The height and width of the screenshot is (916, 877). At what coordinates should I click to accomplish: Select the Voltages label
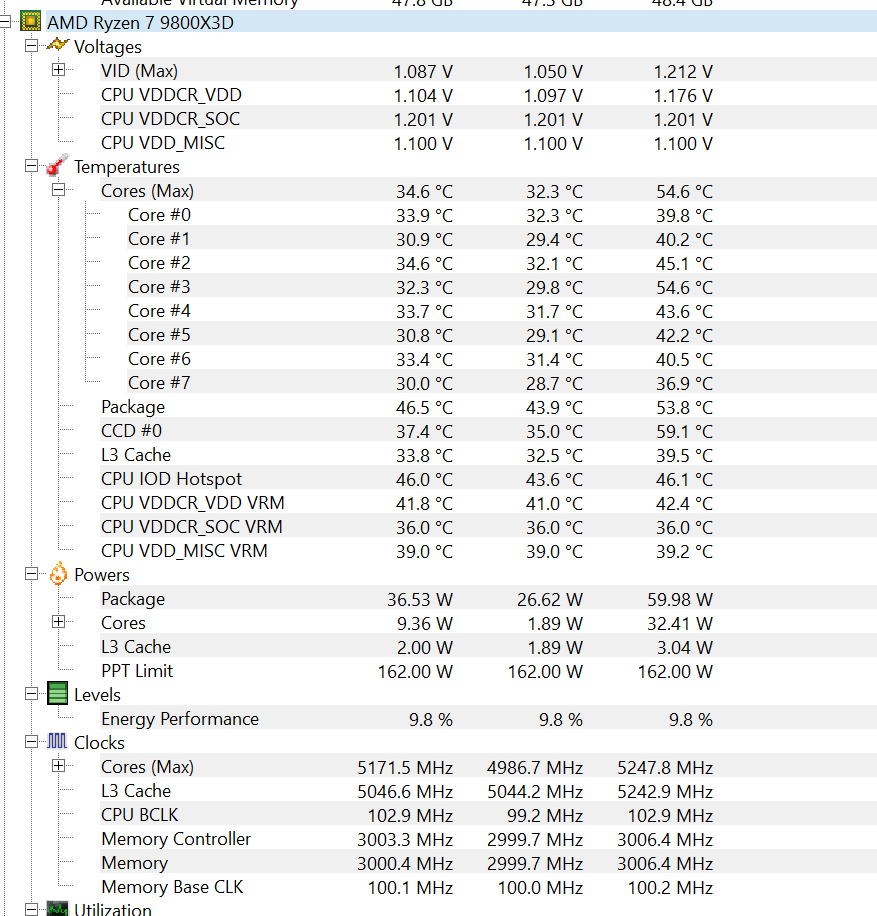click(108, 47)
